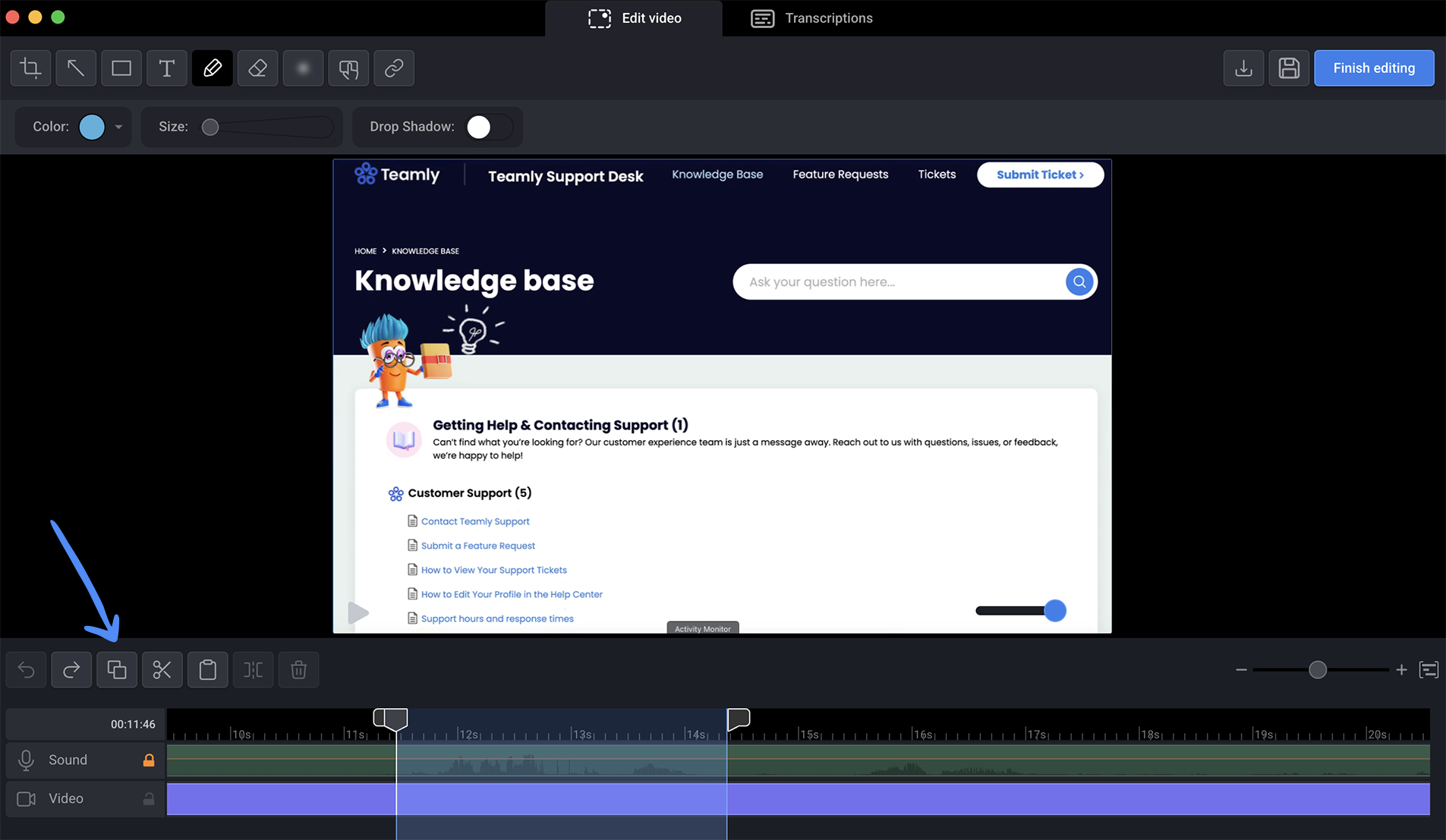
Task: Toggle the orange lock on Sound track
Action: 149,760
